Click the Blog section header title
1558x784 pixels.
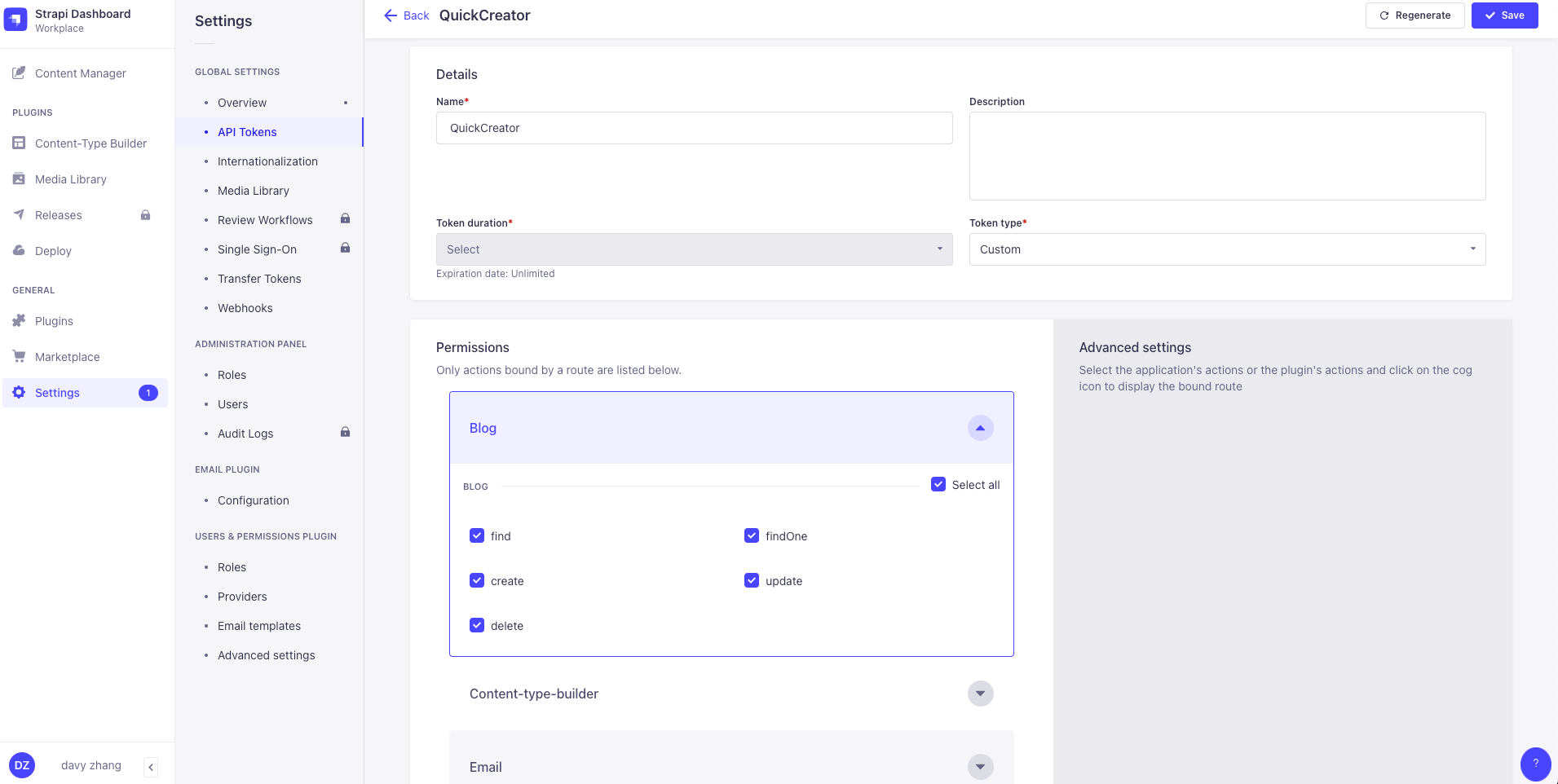pyautogui.click(x=483, y=428)
